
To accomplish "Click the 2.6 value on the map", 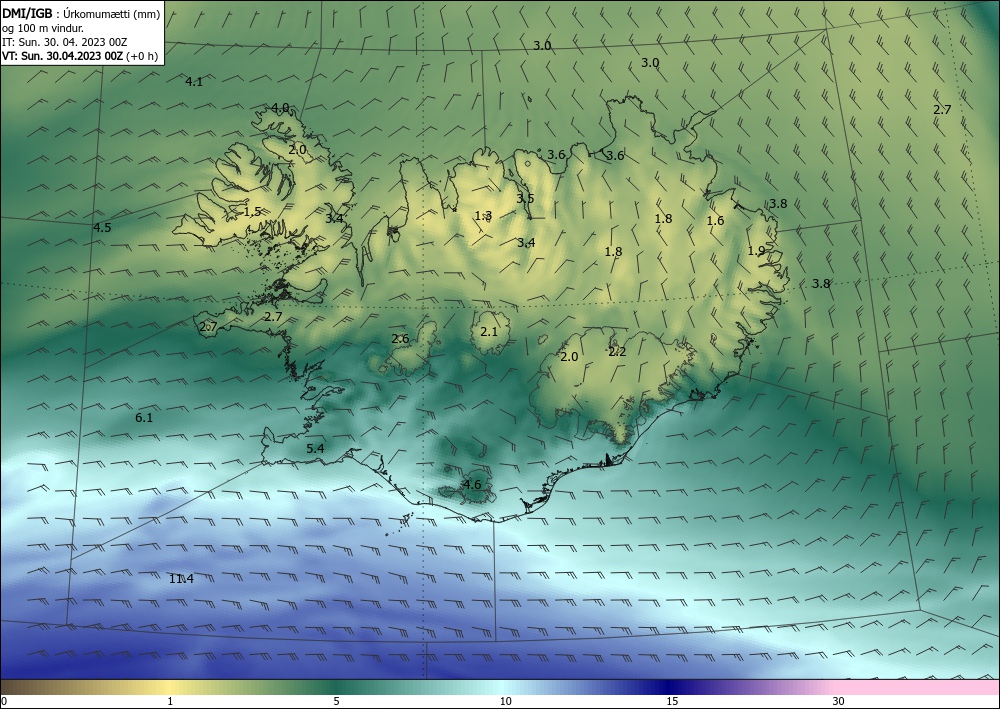I will coord(400,339).
